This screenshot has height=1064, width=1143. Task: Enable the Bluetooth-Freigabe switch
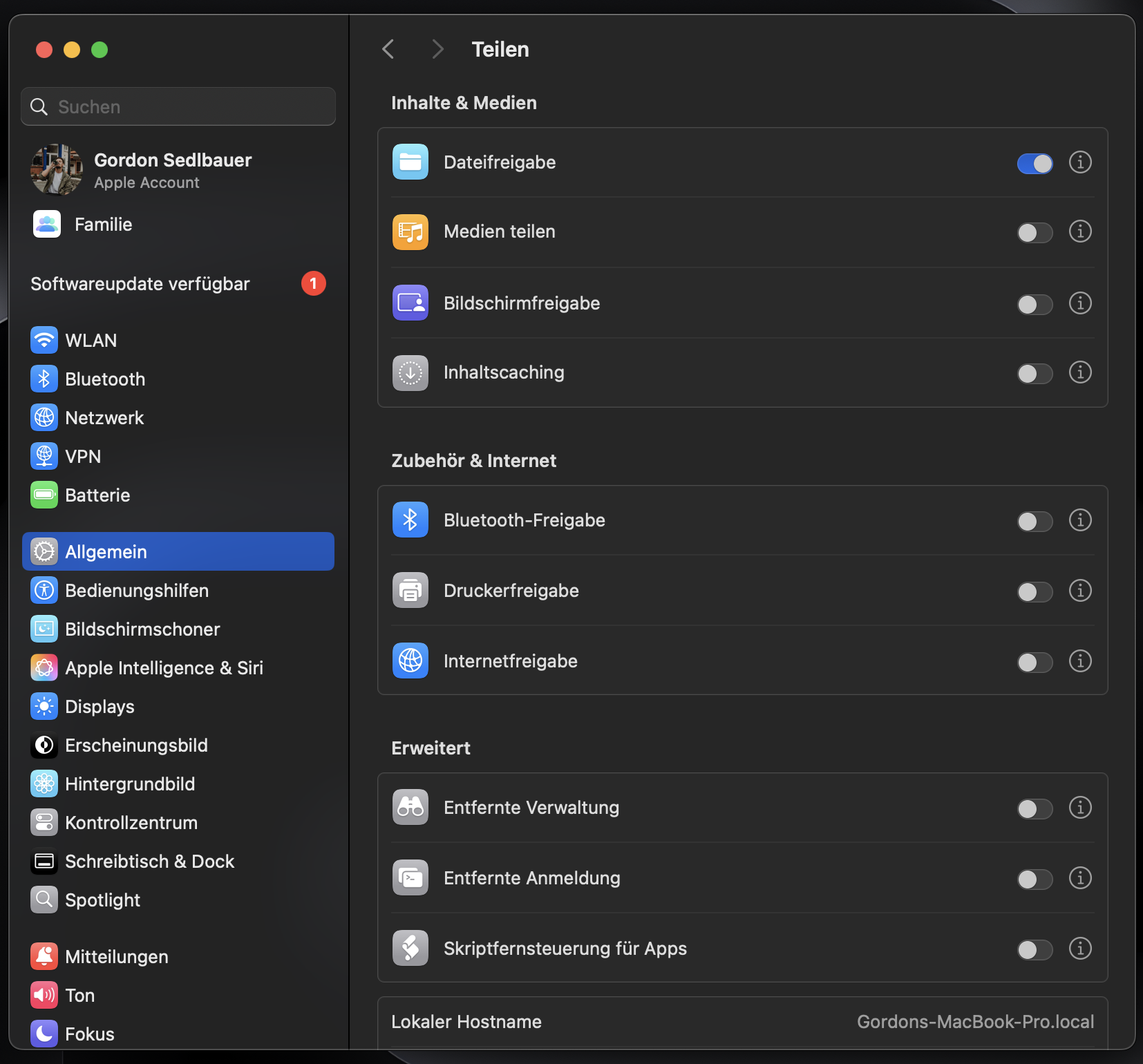point(1035,521)
